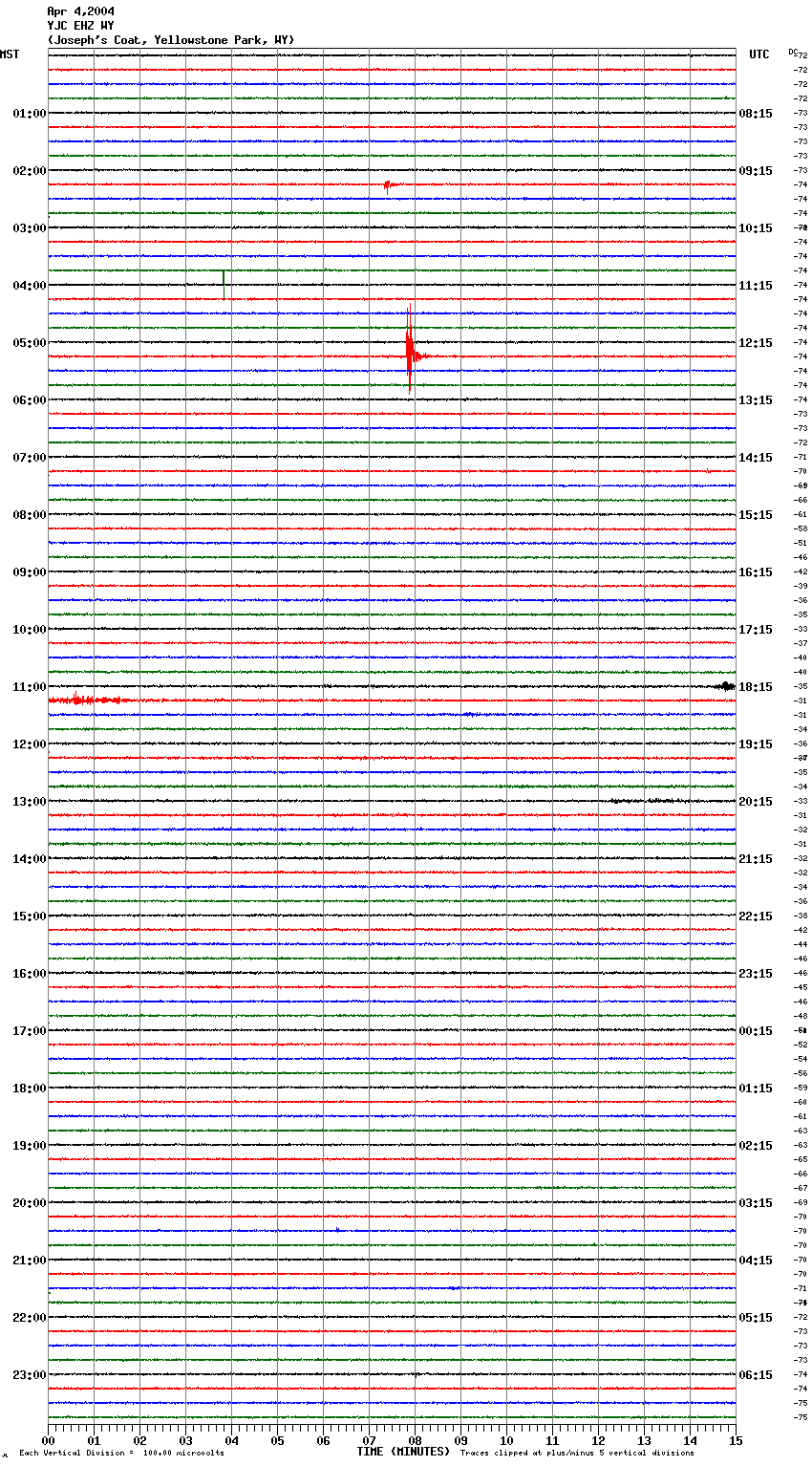Select the 22:00 MST time label
The width and height of the screenshot is (812, 1466).
(30, 1318)
